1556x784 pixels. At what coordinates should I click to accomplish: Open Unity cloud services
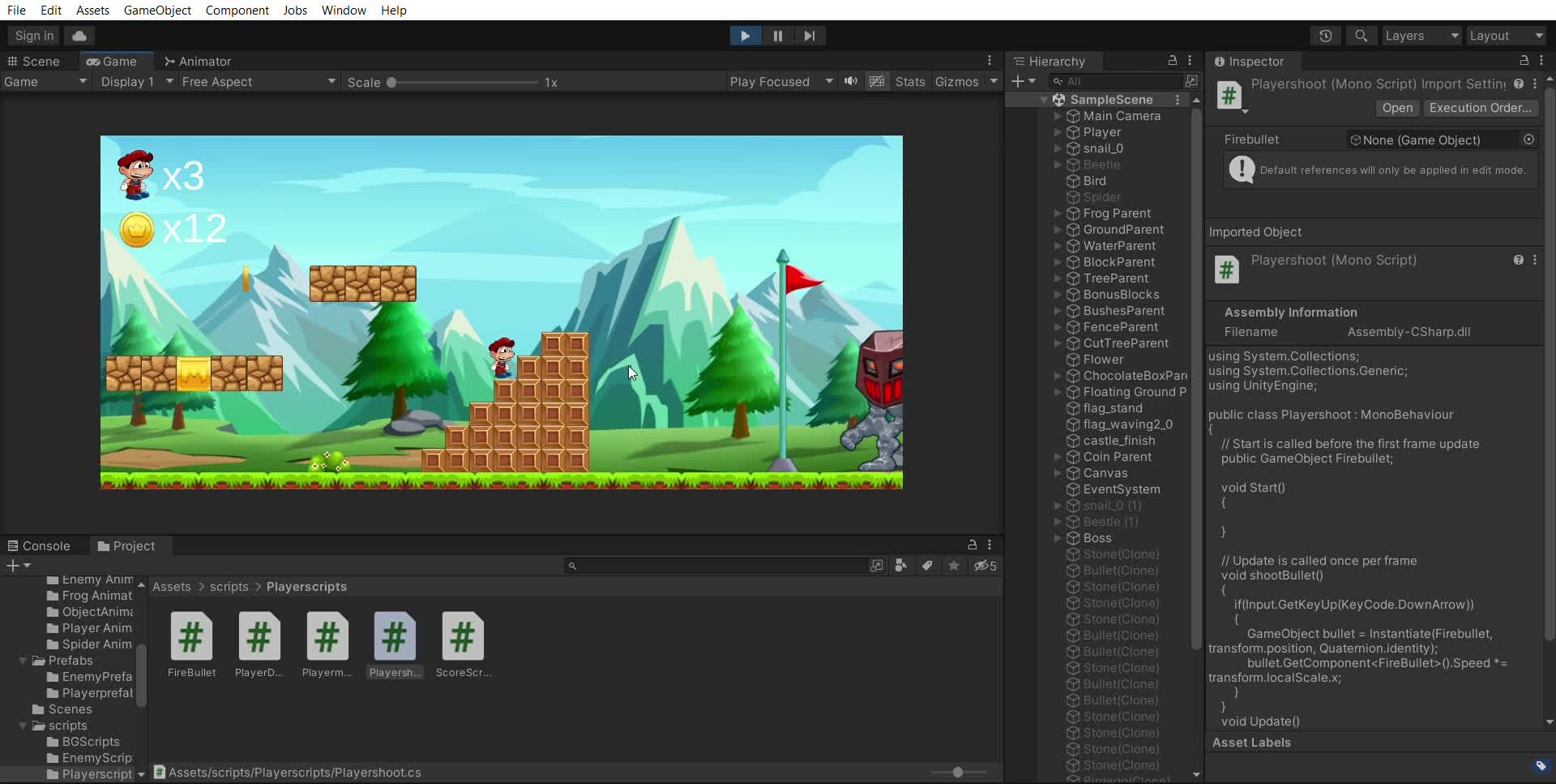point(79,36)
